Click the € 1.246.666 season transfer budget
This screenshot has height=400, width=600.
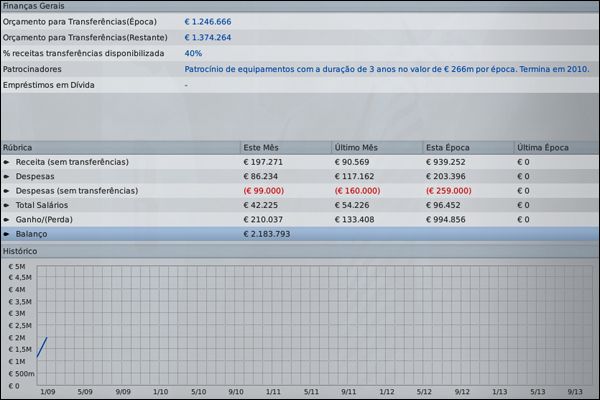tap(208, 22)
